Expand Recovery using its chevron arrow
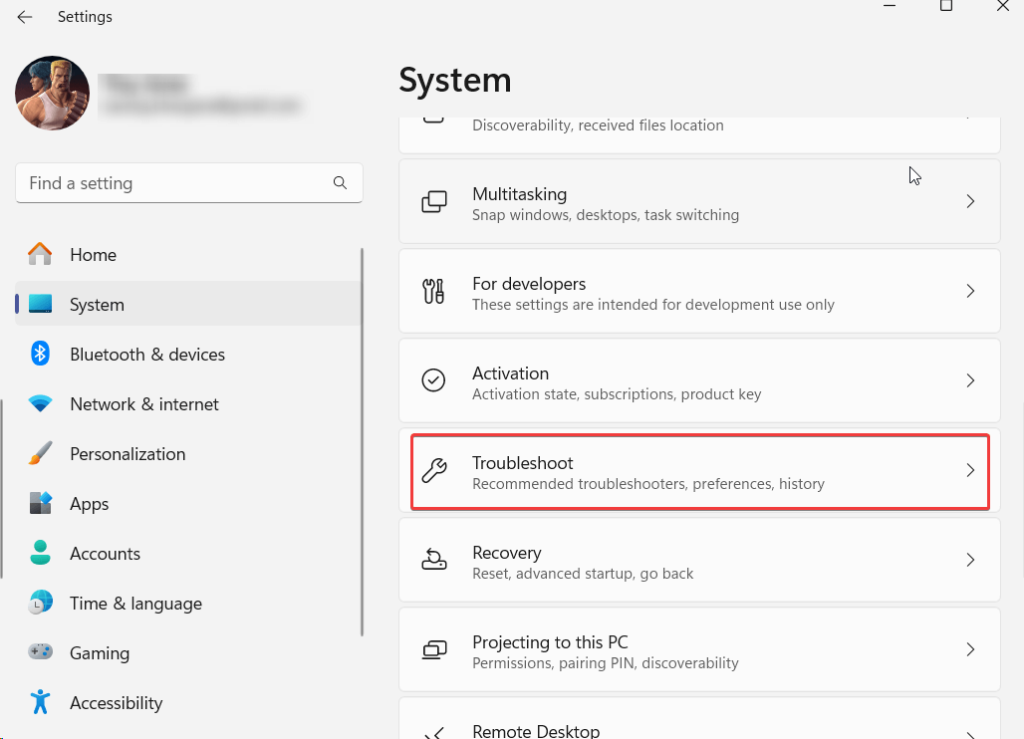Viewport: 1024px width, 739px height. click(969, 560)
